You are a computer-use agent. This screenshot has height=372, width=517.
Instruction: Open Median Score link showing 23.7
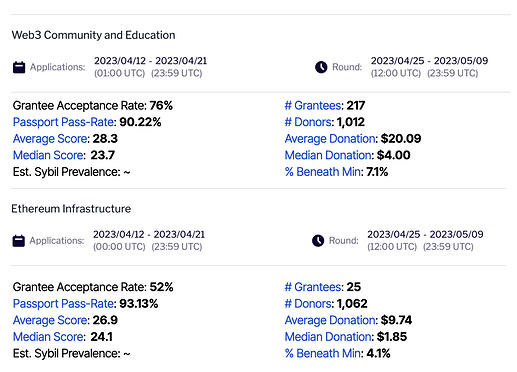49,155
